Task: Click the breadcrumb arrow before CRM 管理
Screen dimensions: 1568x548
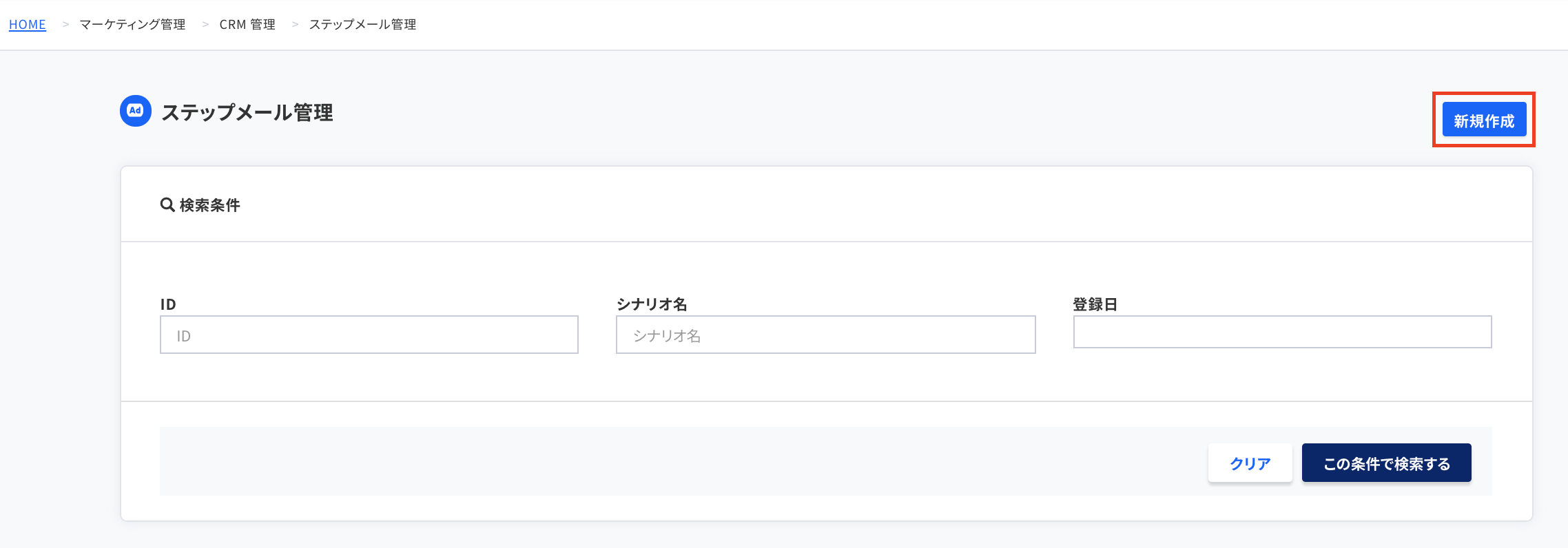Action: (x=205, y=24)
